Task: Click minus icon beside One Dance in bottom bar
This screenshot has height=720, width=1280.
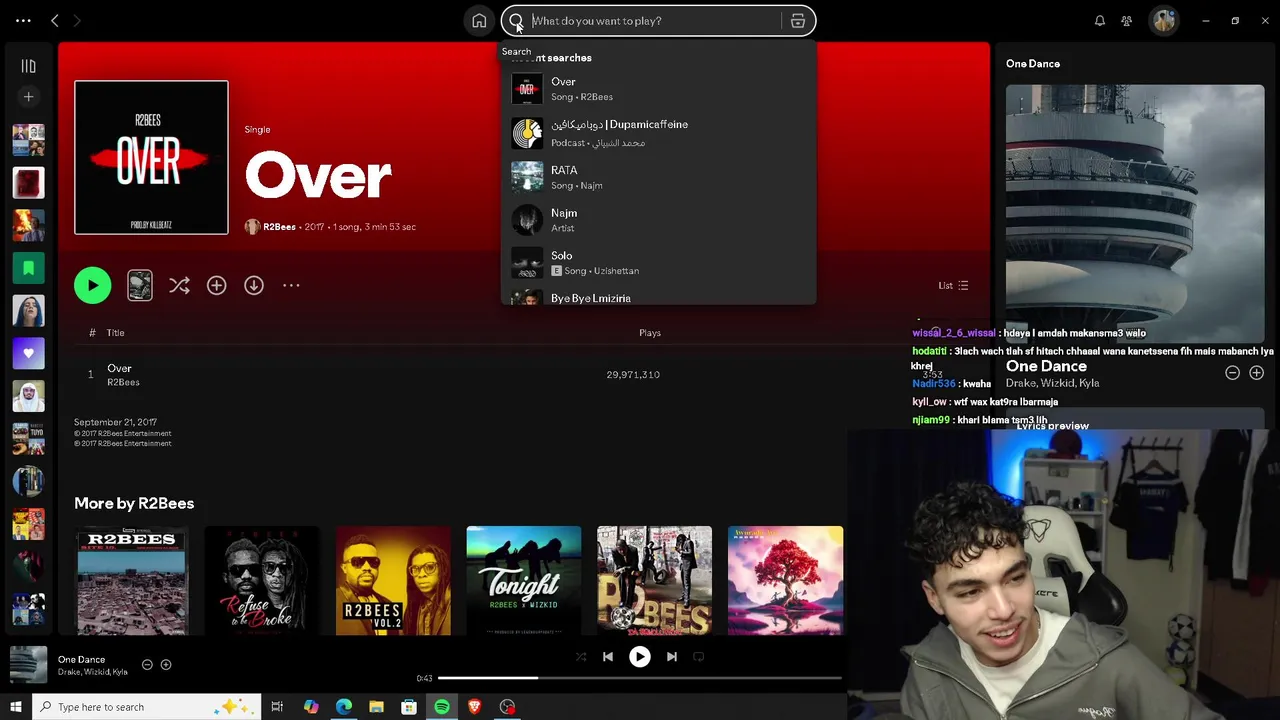Action: point(147,664)
